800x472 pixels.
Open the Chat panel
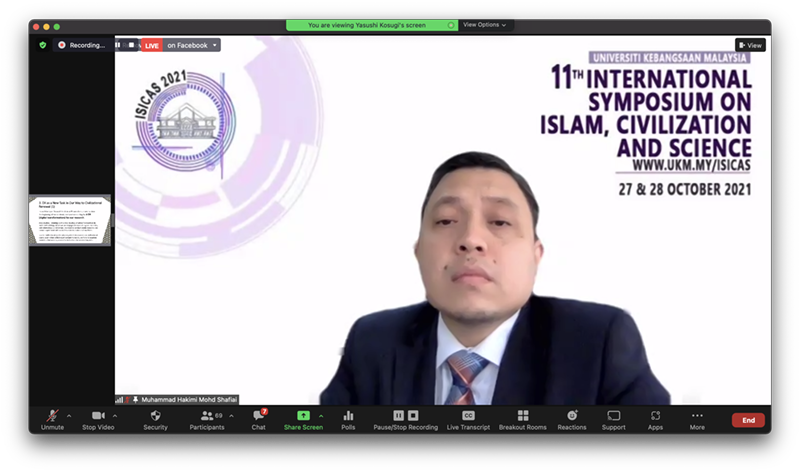click(x=258, y=418)
